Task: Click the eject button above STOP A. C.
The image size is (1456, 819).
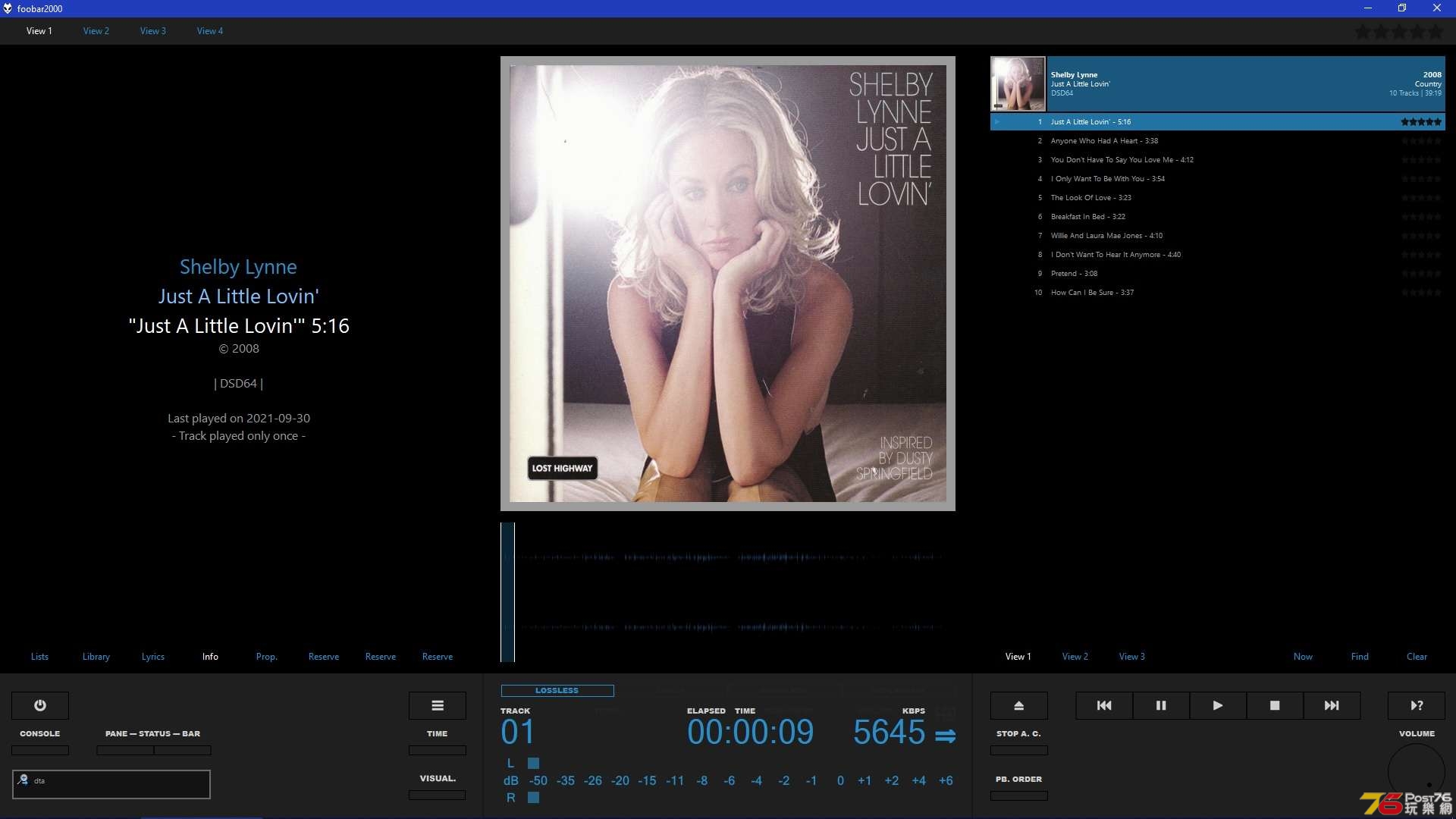Action: click(1019, 705)
